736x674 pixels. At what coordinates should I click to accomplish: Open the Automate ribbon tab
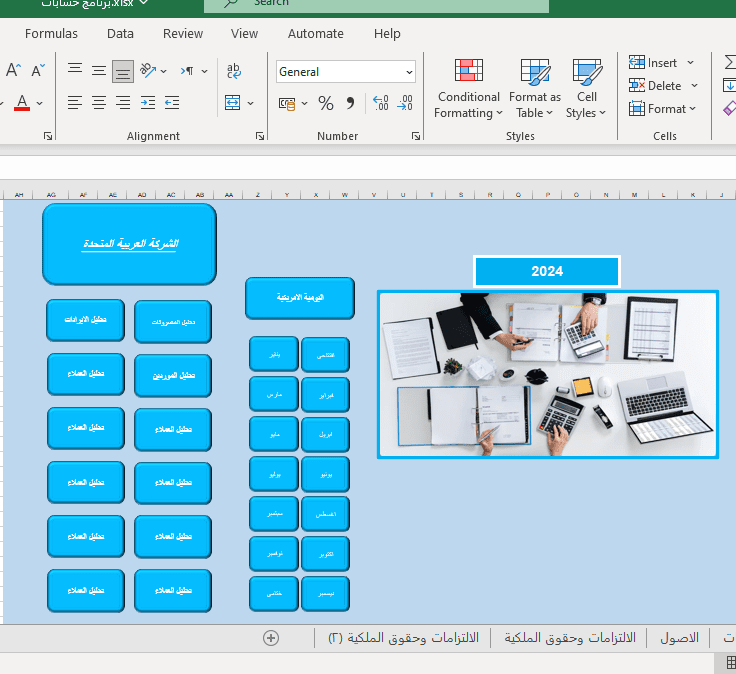(x=315, y=34)
